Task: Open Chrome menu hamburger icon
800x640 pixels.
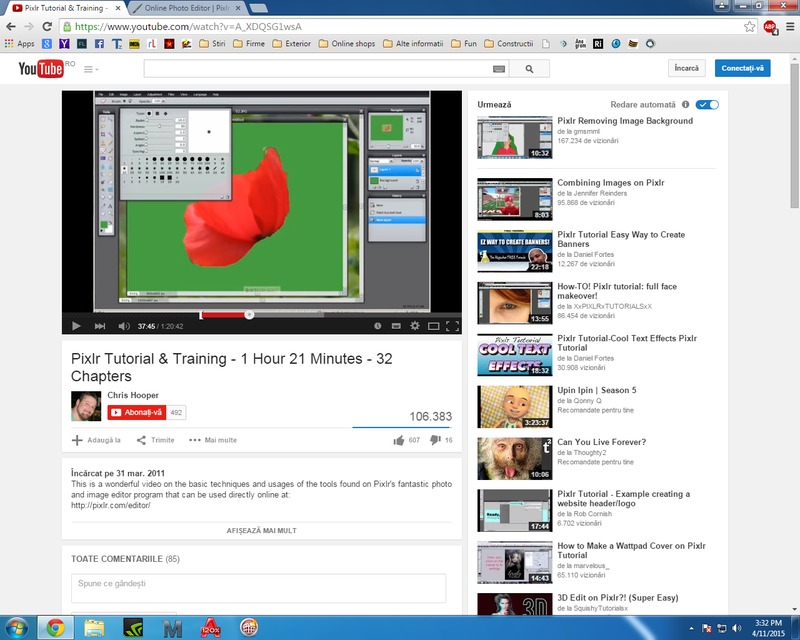Action: coord(790,27)
